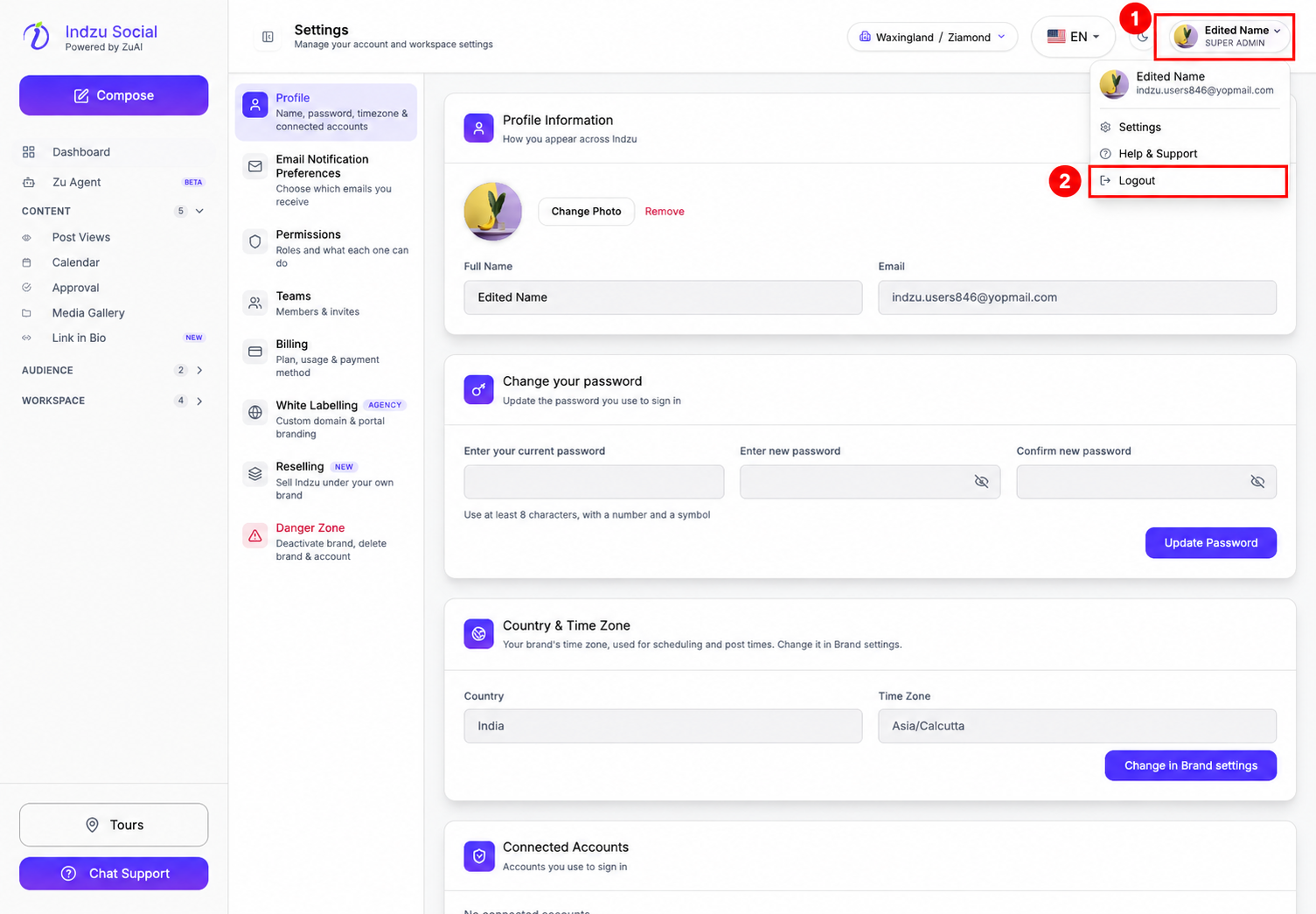Toggle dark mode moon icon
The height and width of the screenshot is (914, 1316).
[x=1142, y=37]
